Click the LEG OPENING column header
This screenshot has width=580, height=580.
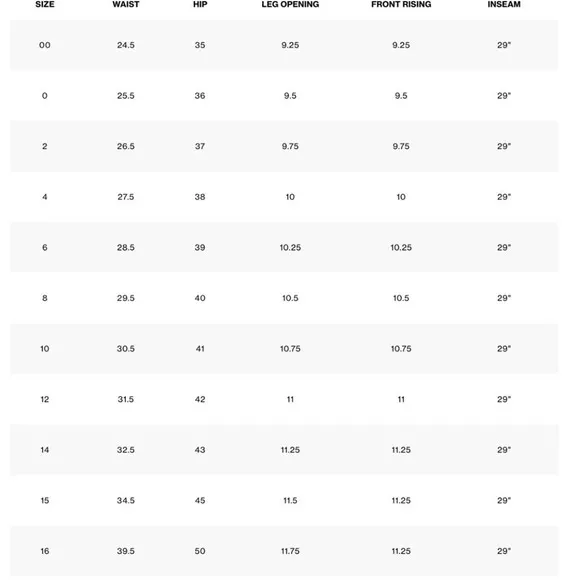(x=290, y=4)
